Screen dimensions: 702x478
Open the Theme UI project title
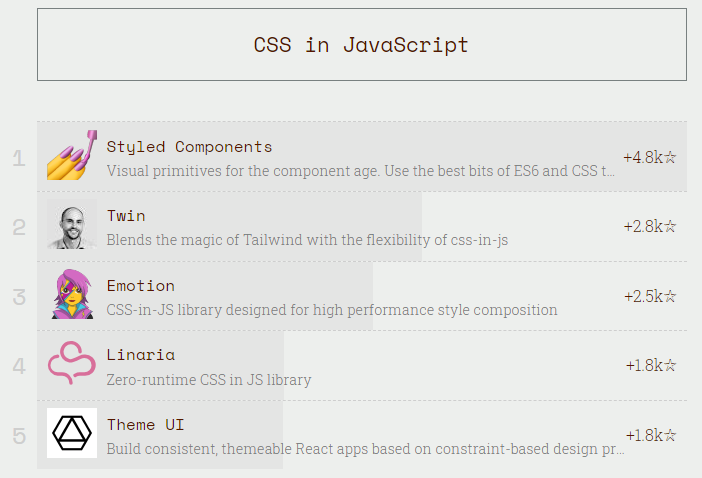[x=145, y=425]
